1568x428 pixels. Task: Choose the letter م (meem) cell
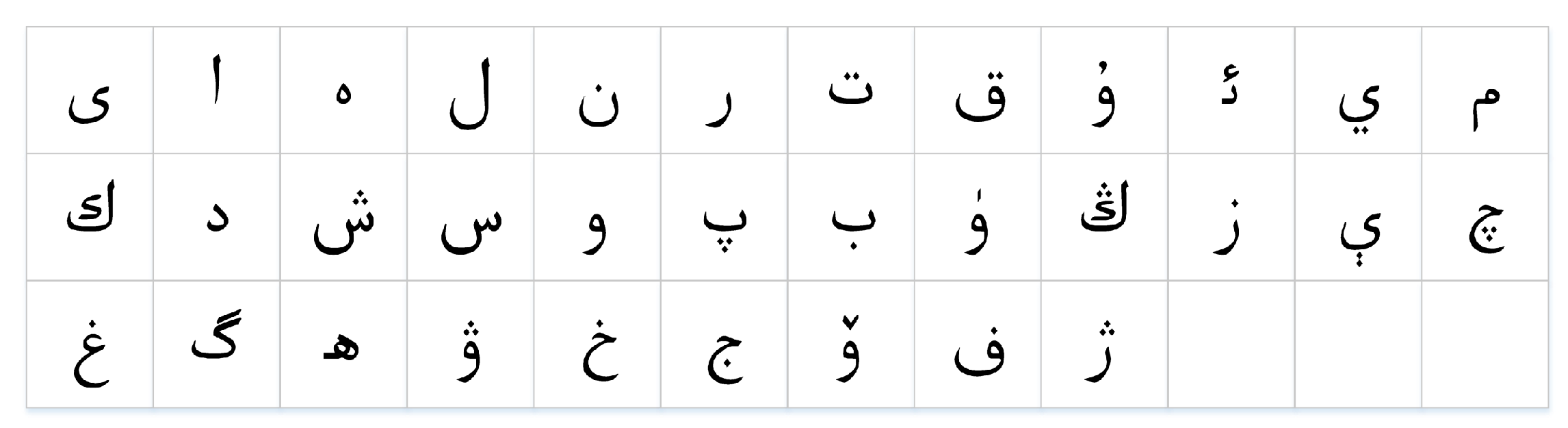[x=1485, y=90]
